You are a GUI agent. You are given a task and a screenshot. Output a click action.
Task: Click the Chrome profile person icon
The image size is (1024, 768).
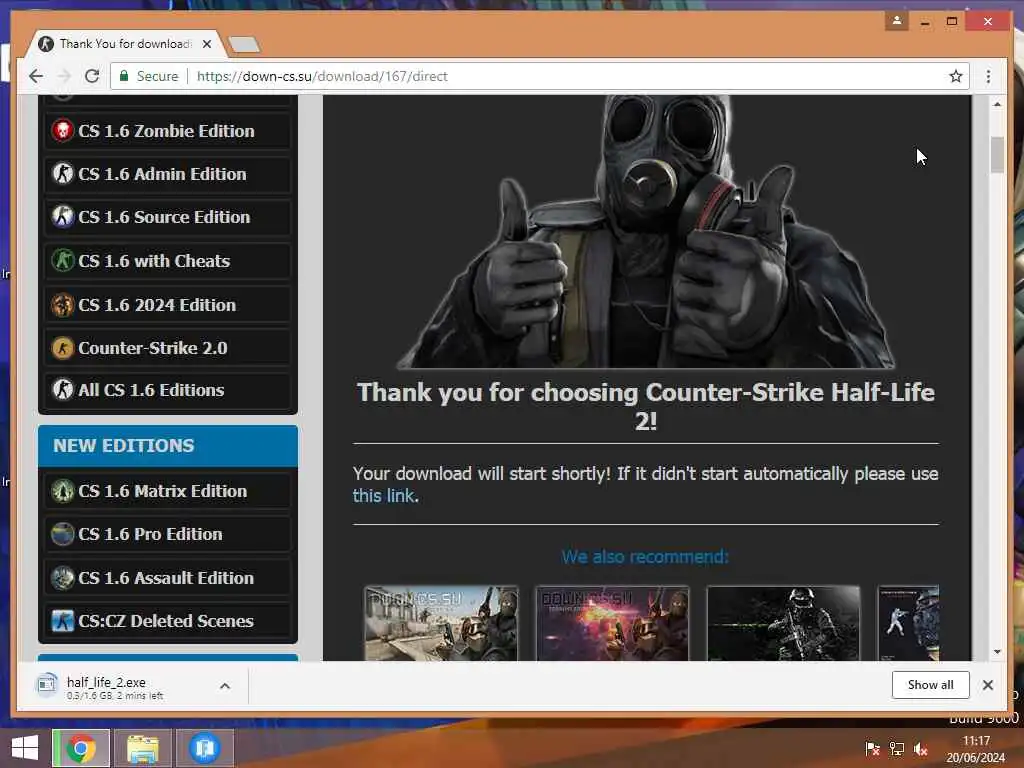point(897,21)
